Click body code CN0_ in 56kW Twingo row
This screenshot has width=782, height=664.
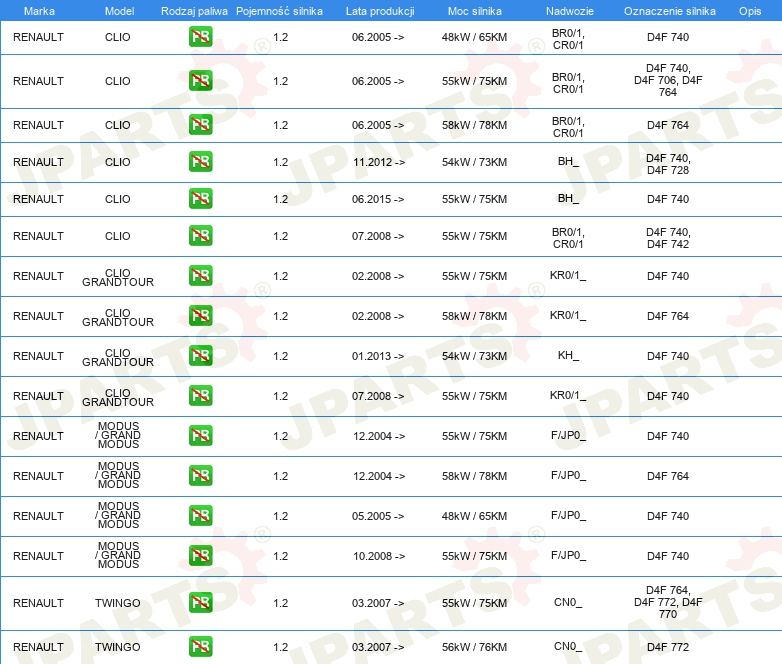[x=568, y=647]
